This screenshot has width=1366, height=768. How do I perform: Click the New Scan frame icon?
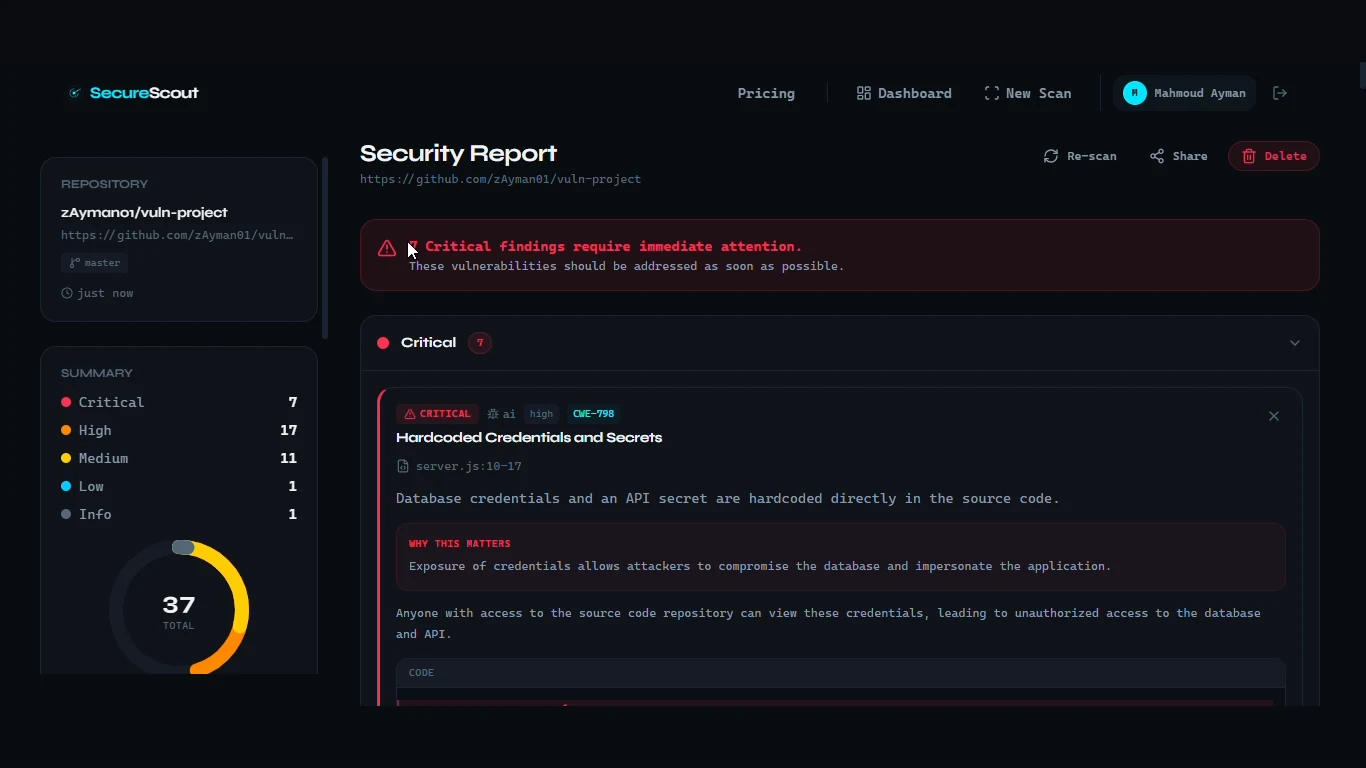[992, 93]
